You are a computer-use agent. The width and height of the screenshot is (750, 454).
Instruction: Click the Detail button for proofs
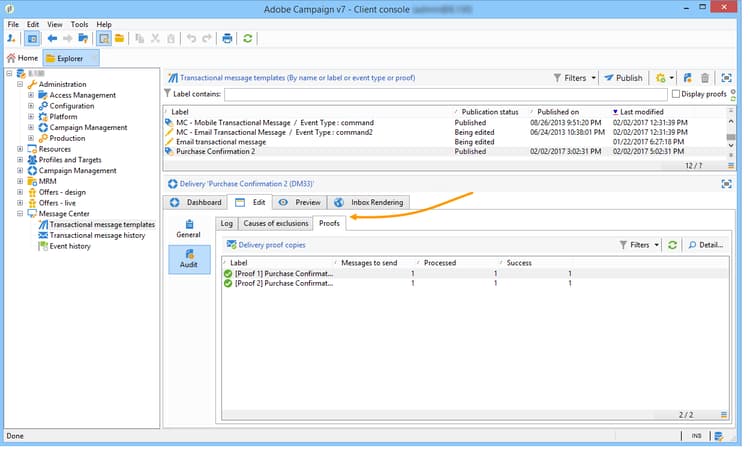[x=706, y=245]
